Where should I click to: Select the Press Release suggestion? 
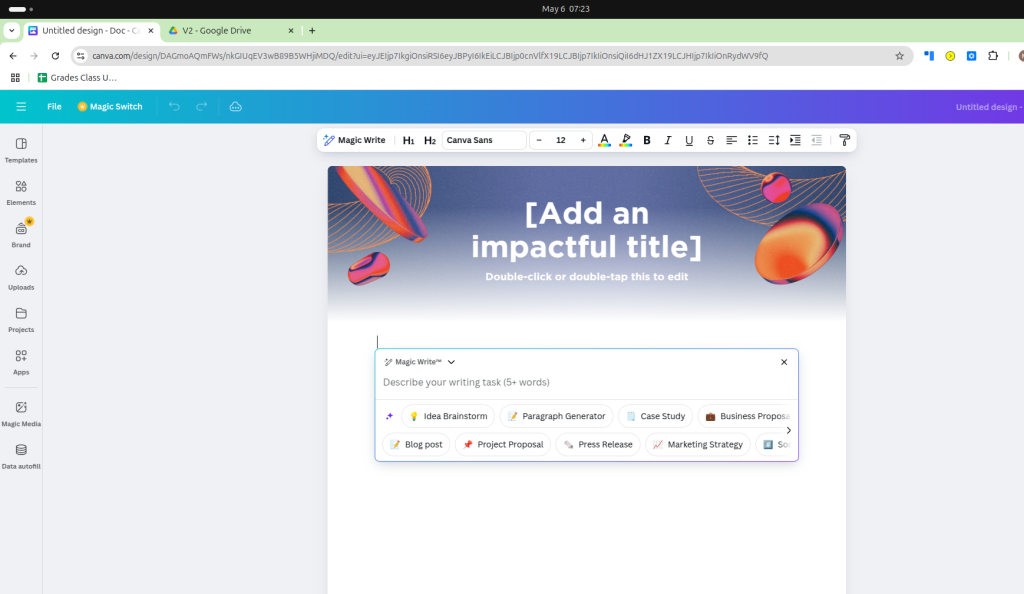598,445
